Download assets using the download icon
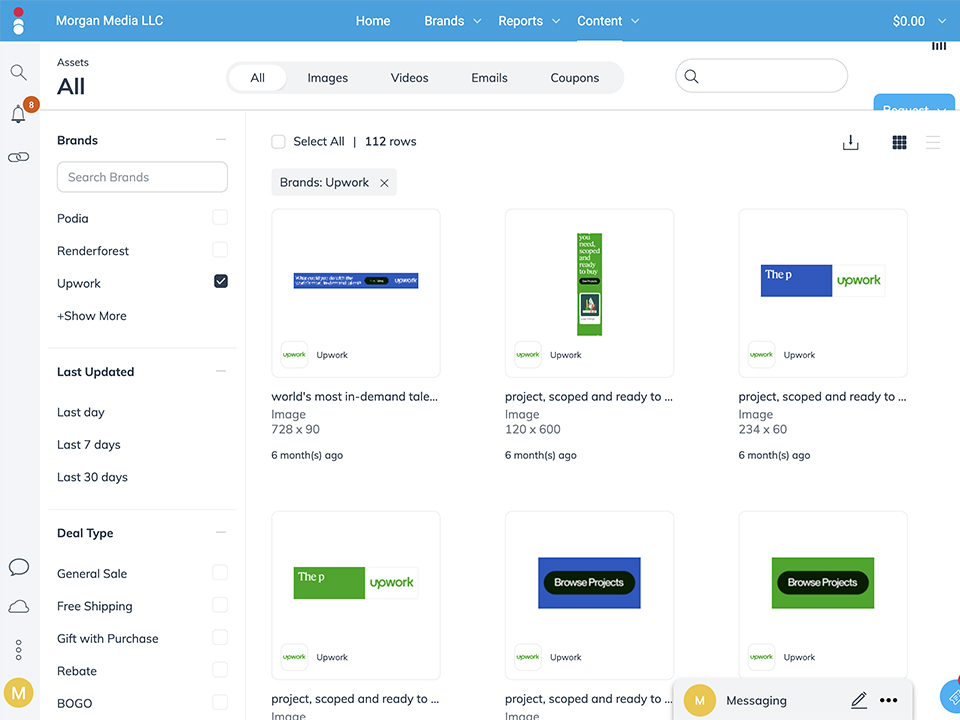Image resolution: width=960 pixels, height=720 pixels. click(850, 143)
